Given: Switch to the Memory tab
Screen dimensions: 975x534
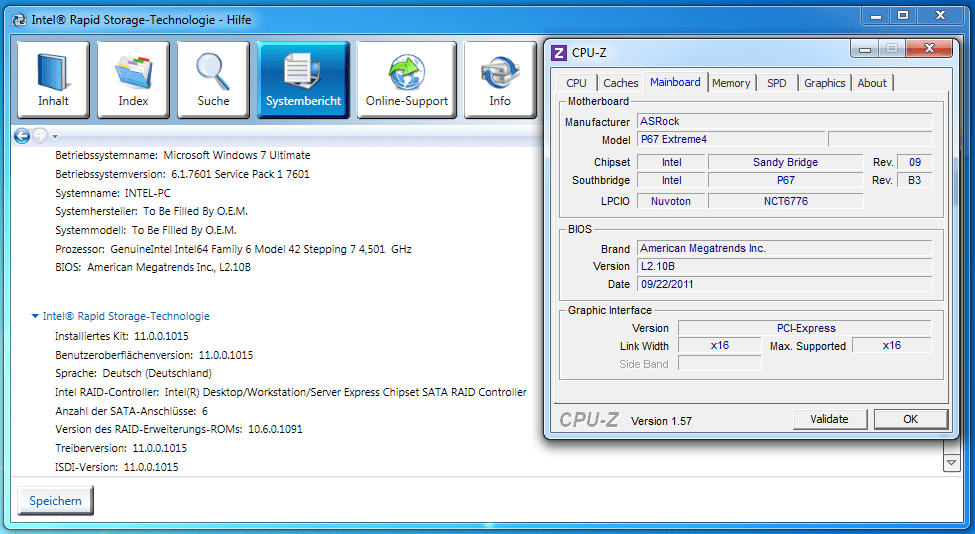Looking at the screenshot, I should [731, 83].
